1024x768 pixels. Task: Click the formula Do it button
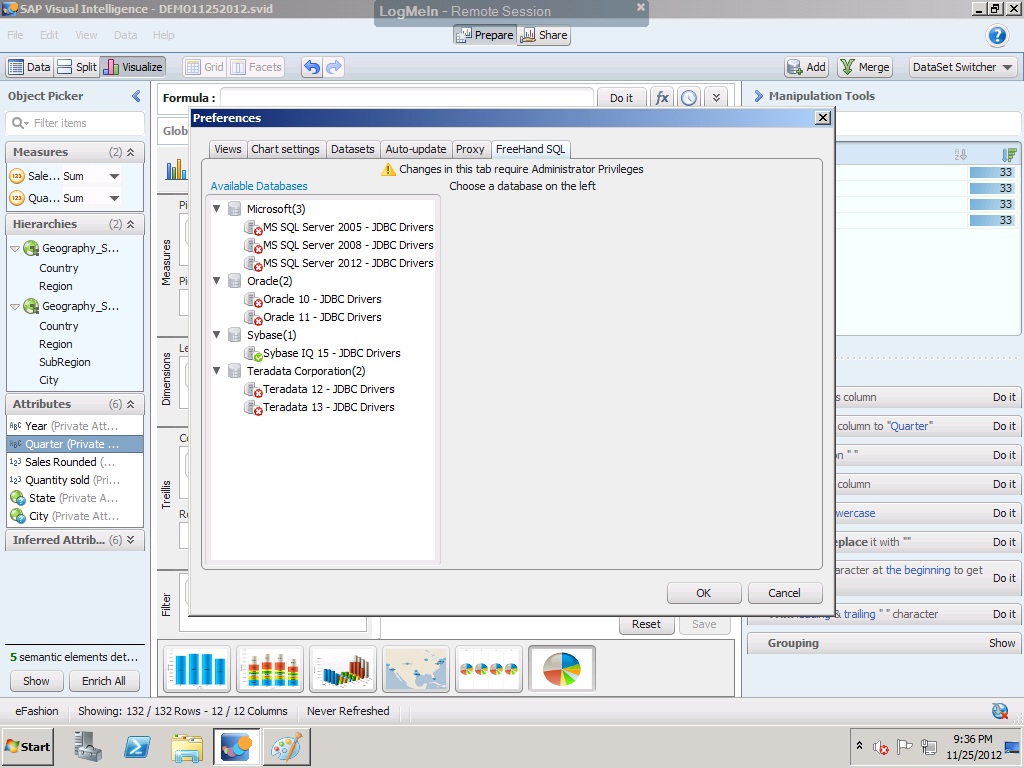621,98
